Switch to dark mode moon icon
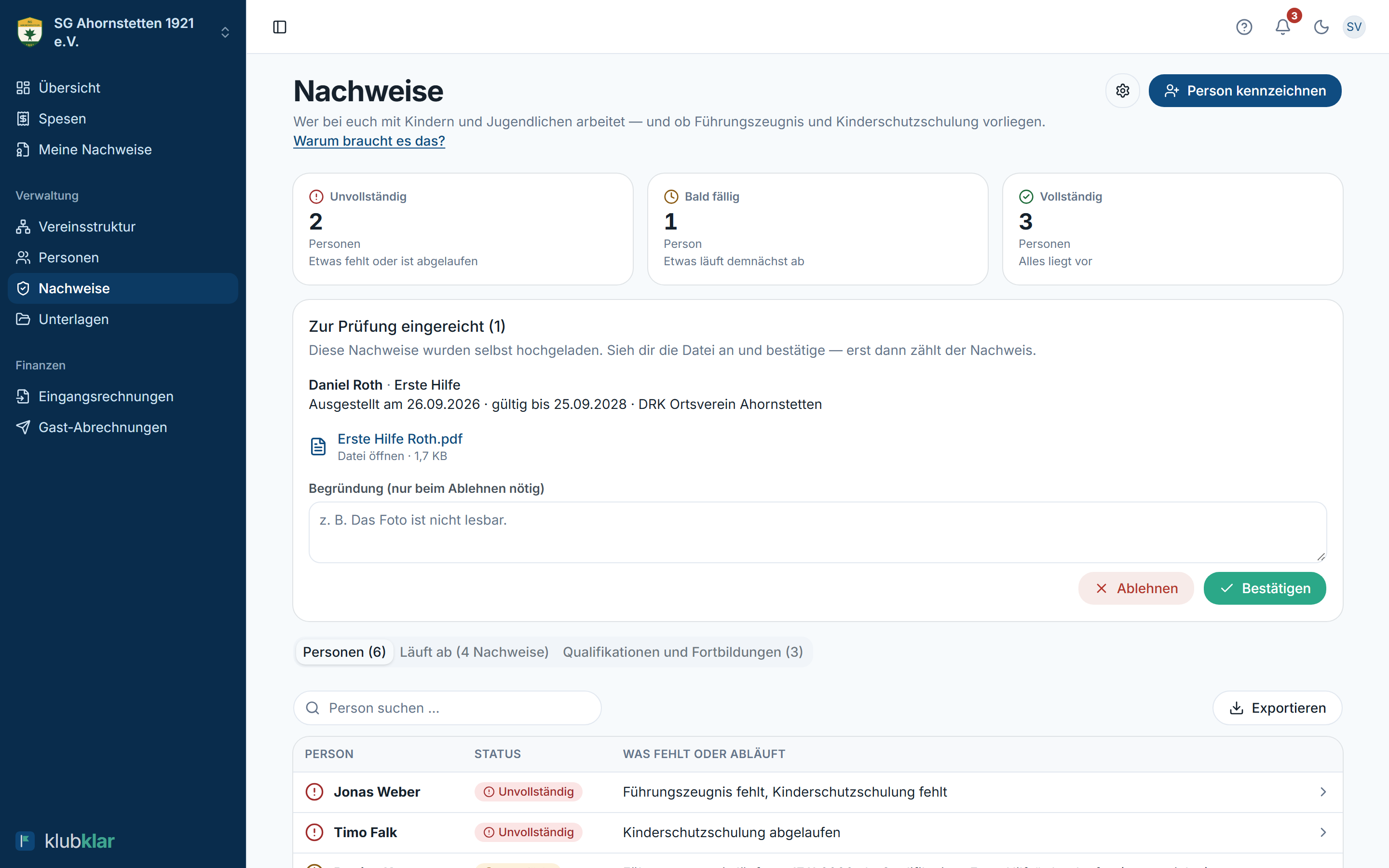 pyautogui.click(x=1321, y=27)
